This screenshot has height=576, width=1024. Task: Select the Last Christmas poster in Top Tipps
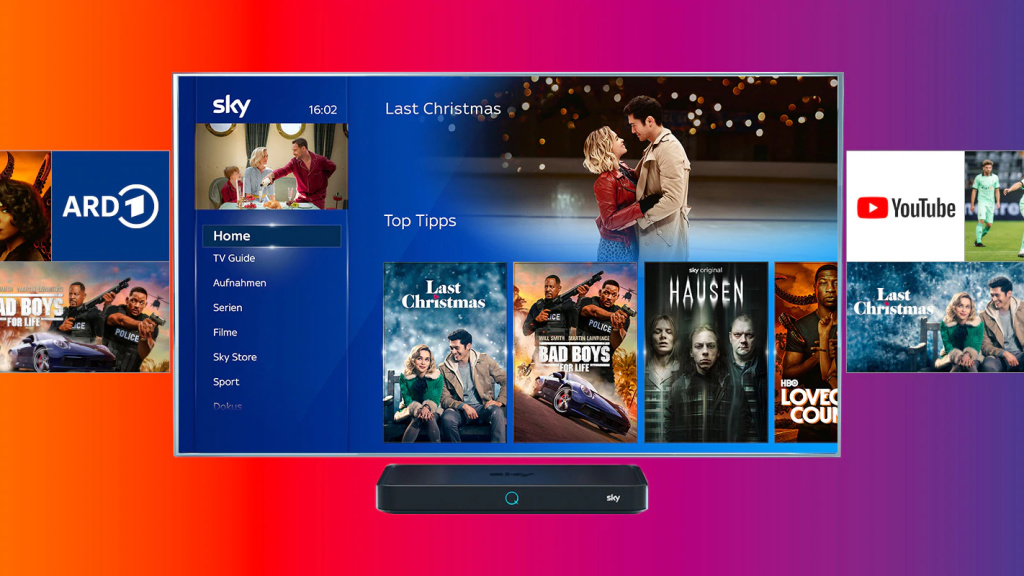click(x=445, y=353)
